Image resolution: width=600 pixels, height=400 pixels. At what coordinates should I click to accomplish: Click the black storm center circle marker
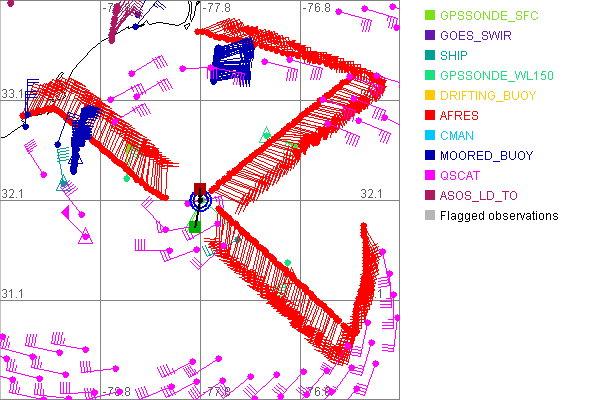[x=200, y=201]
